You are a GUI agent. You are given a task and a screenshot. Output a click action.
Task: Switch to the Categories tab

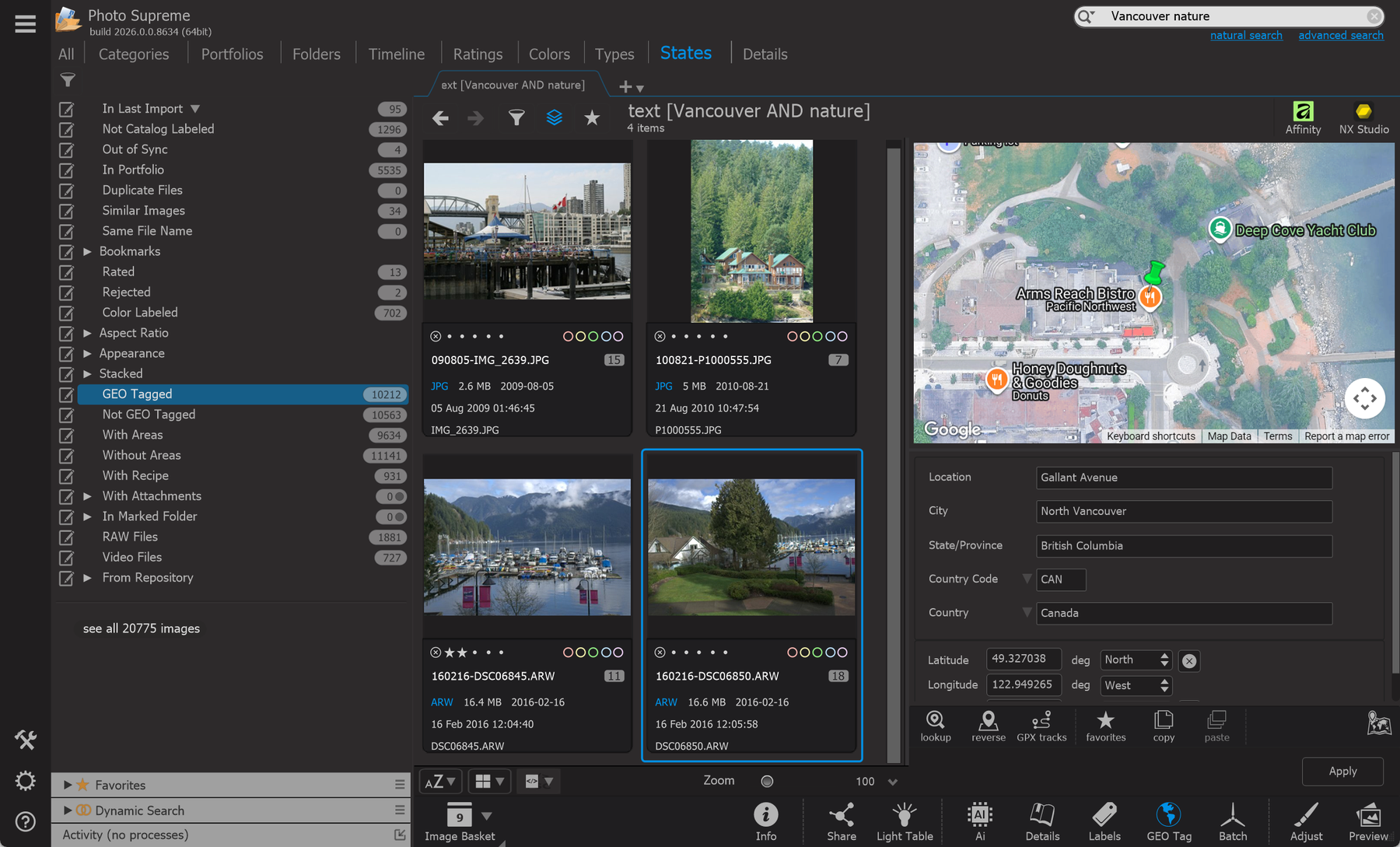coord(134,54)
